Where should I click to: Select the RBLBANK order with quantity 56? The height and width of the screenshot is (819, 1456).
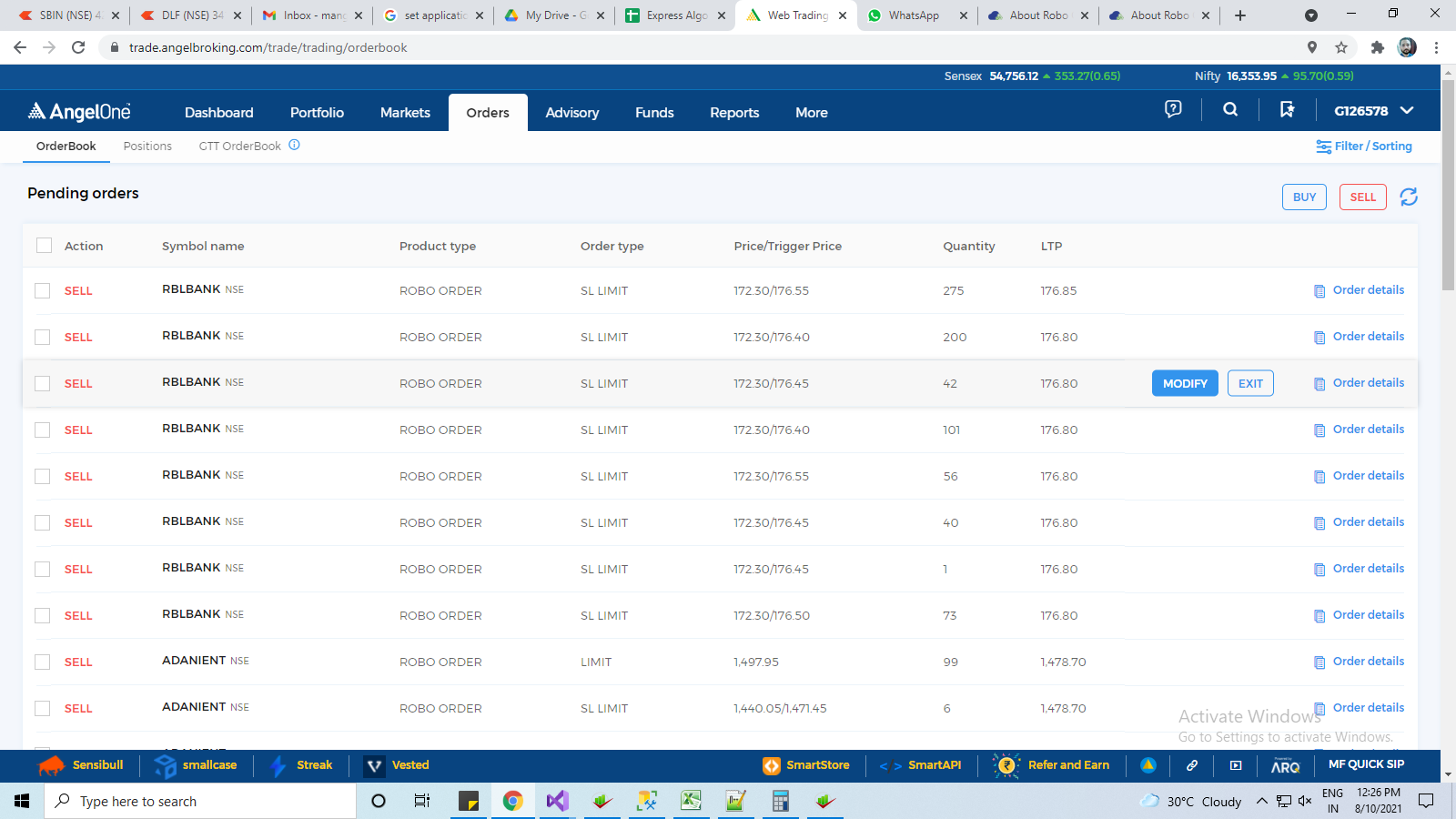tap(42, 476)
